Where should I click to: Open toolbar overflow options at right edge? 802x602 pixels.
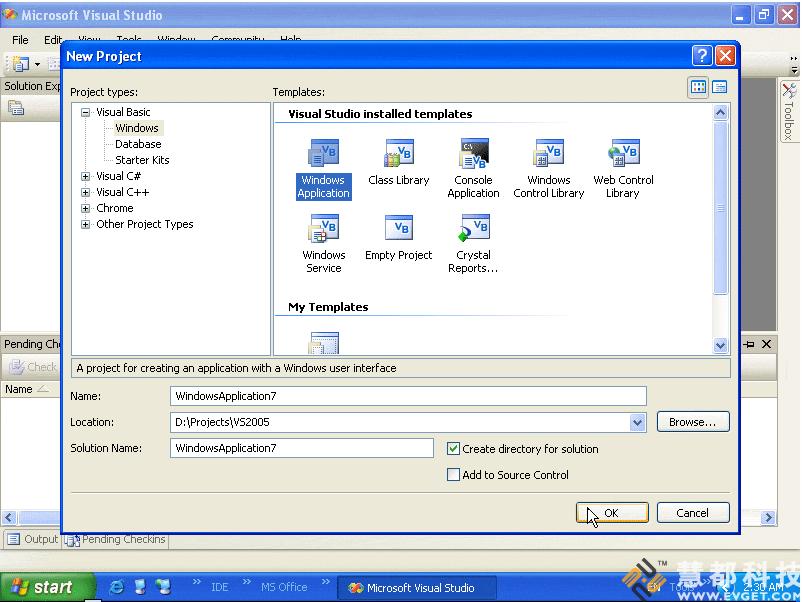click(x=794, y=65)
